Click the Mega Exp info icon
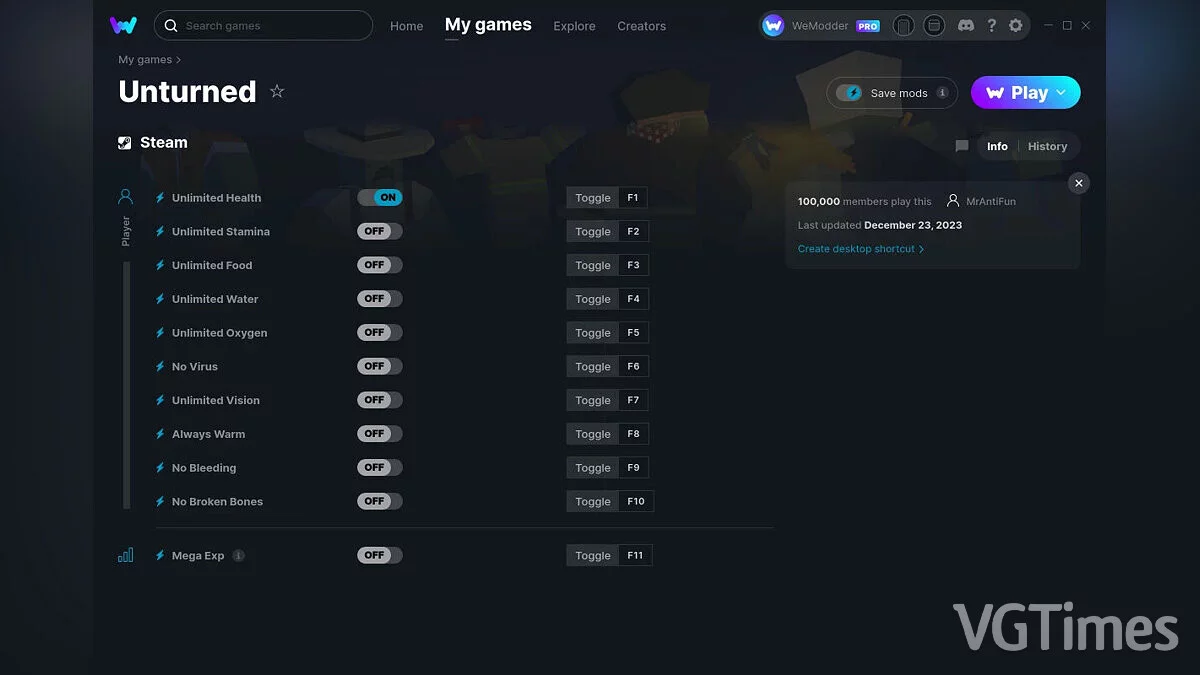The image size is (1200, 675). [238, 555]
